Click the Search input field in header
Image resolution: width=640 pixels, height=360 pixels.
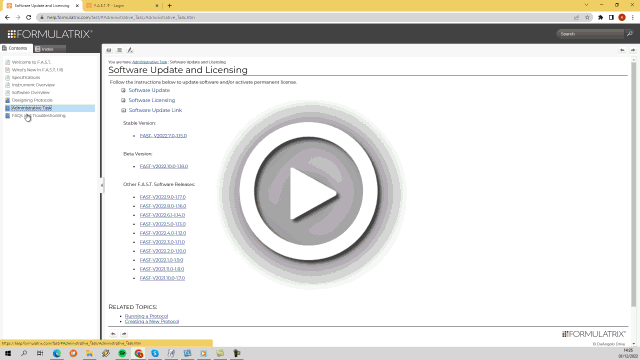(591, 34)
